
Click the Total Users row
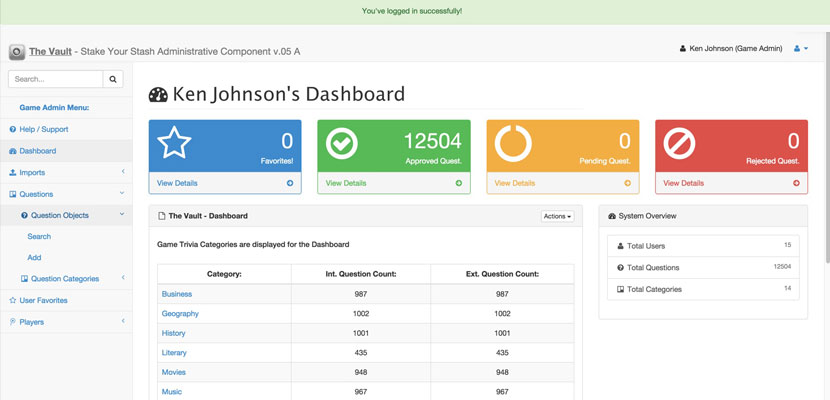tap(703, 246)
